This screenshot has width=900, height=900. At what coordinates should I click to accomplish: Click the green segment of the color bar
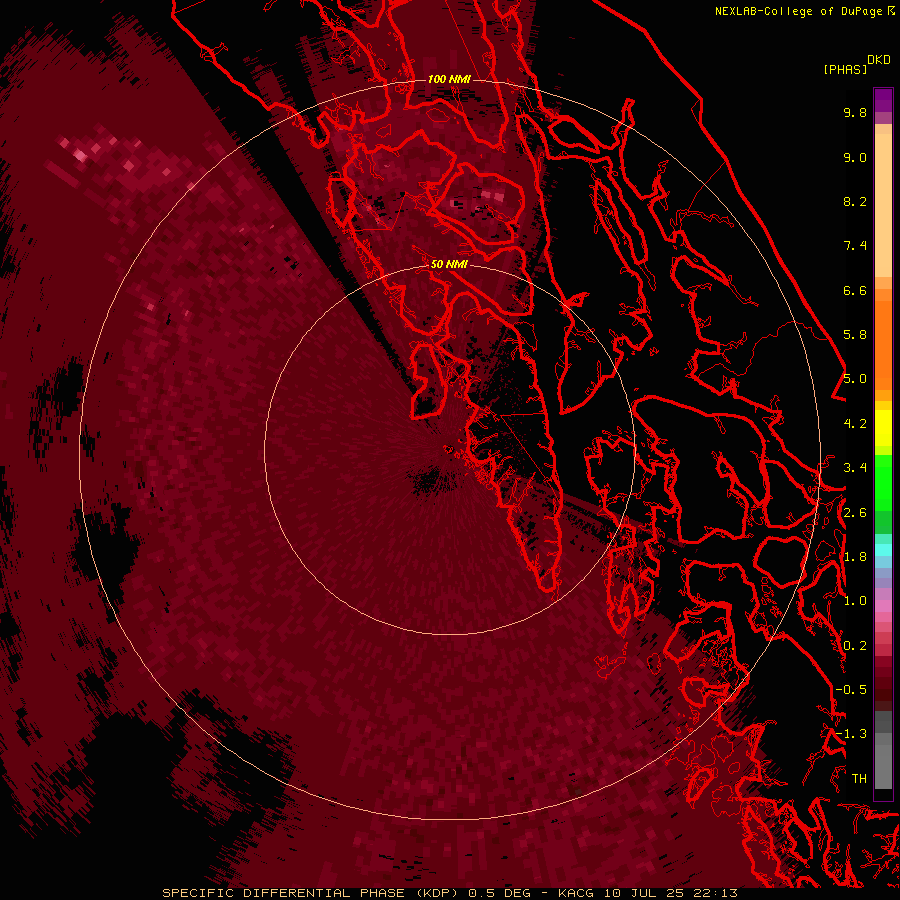pos(883,494)
